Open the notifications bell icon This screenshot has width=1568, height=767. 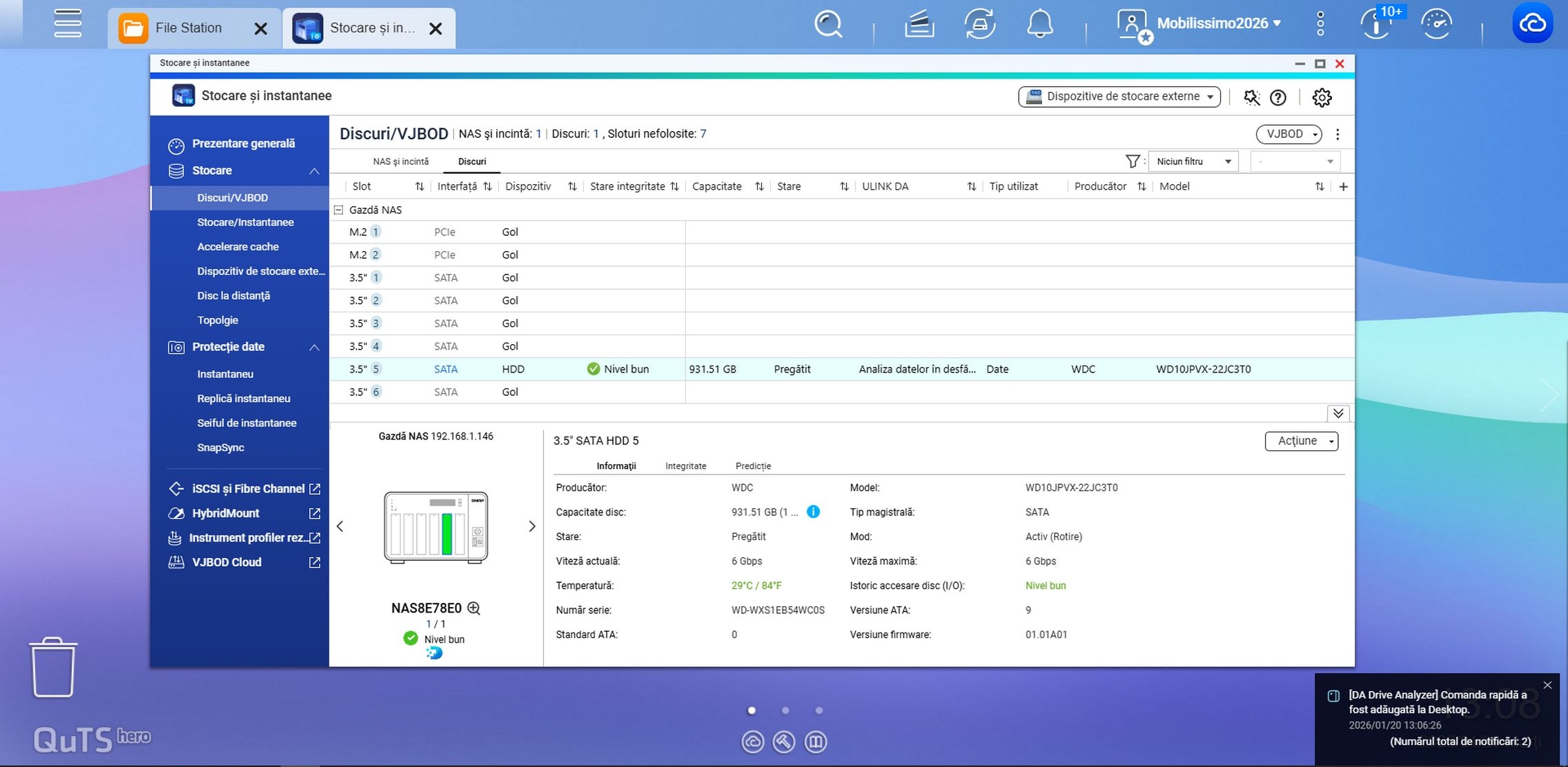[x=1039, y=24]
